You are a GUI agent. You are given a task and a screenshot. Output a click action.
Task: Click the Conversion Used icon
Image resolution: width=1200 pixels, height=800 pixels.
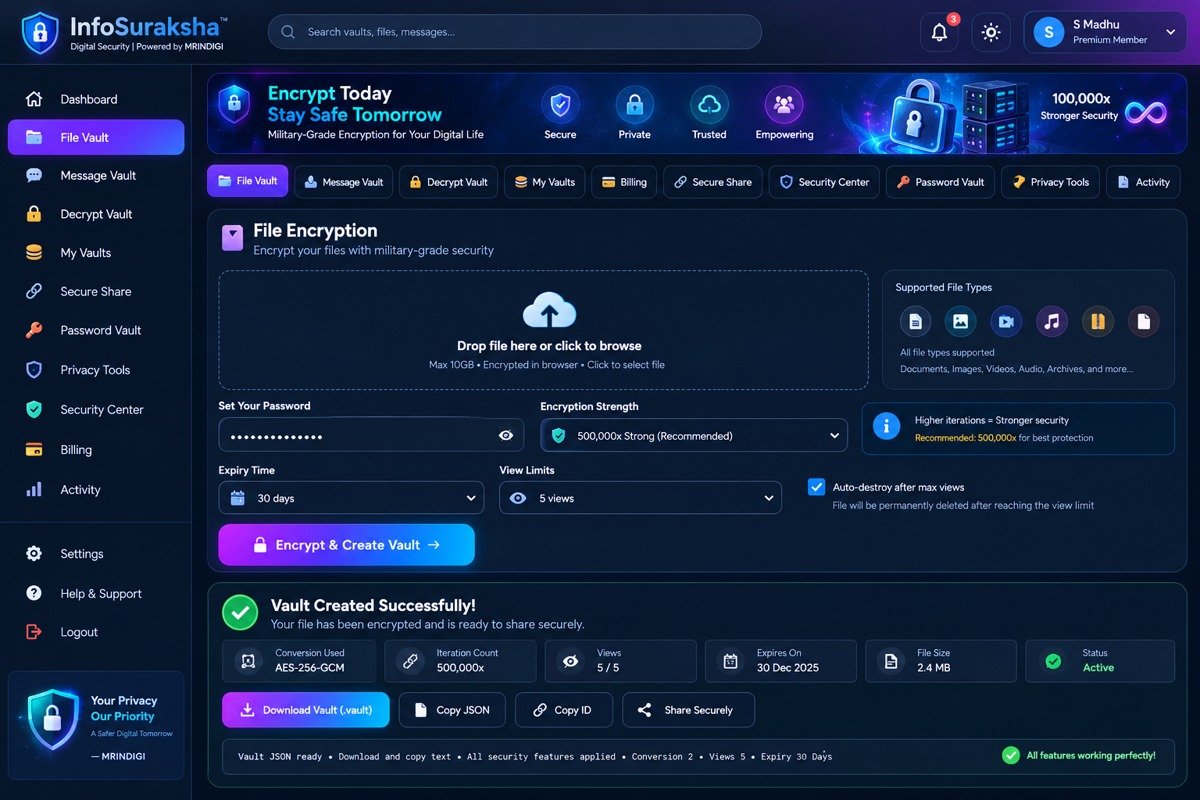click(248, 661)
